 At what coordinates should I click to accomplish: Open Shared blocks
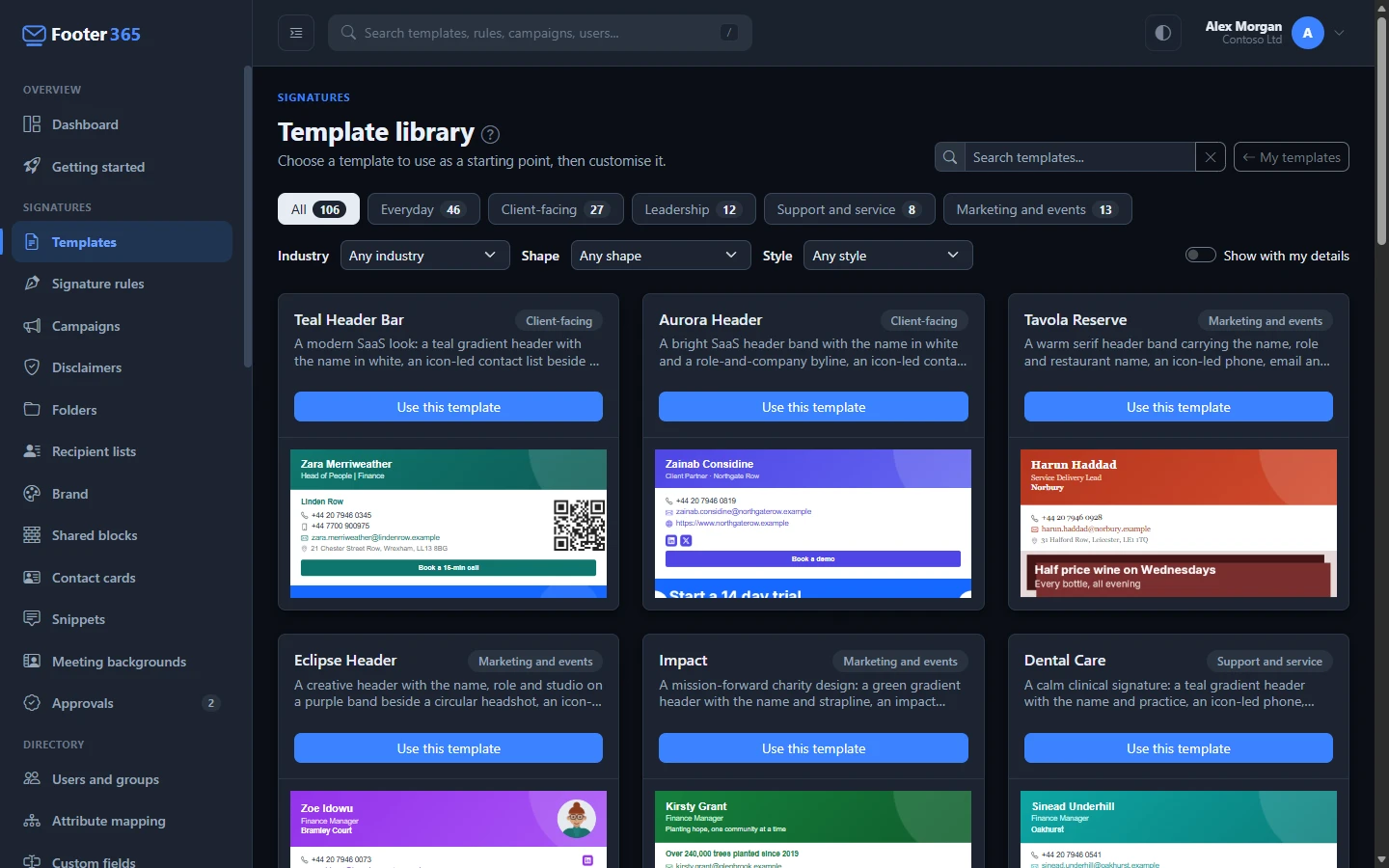coord(123,535)
